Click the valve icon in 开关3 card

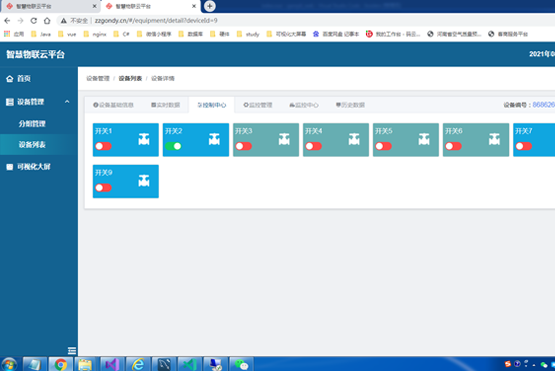pos(284,139)
